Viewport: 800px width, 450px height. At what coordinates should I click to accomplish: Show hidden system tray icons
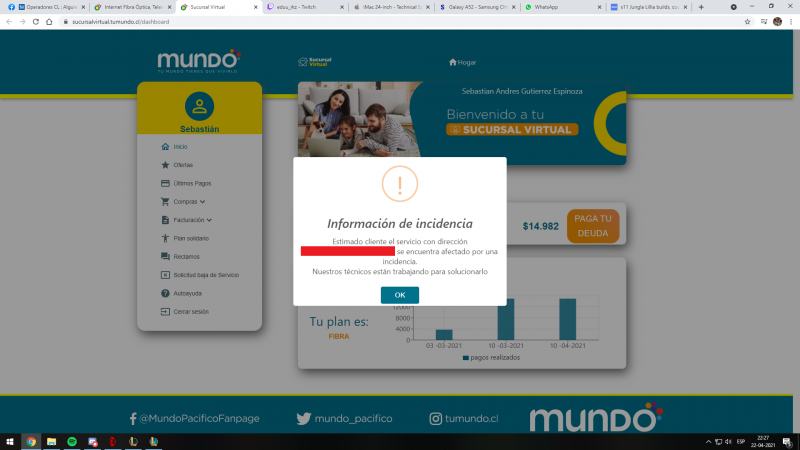coord(708,442)
